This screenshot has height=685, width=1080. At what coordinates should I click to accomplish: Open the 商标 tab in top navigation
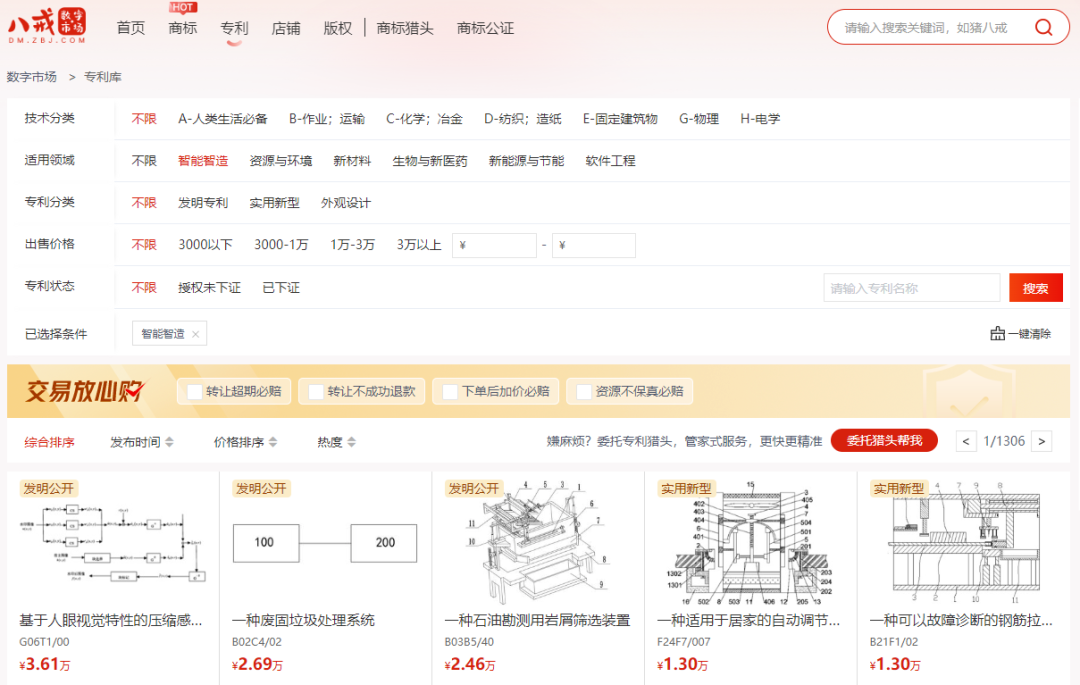click(x=183, y=28)
